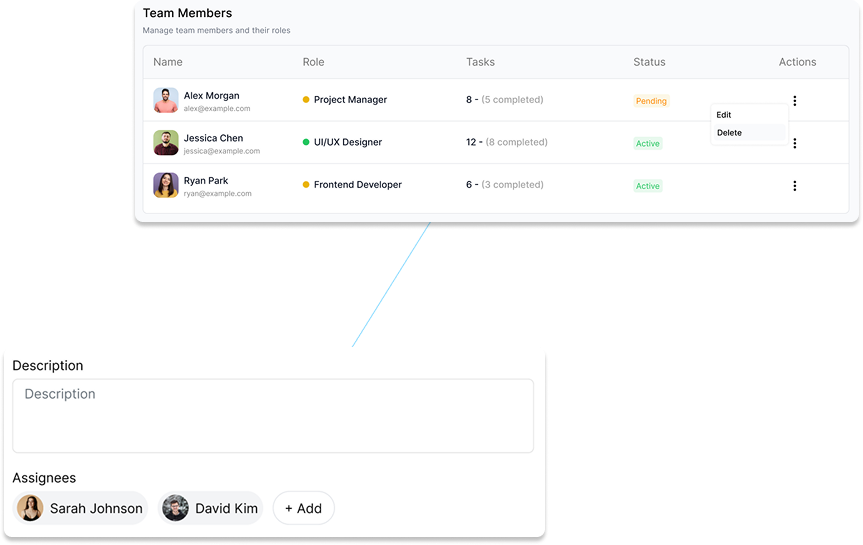
Task: Open the kebab menu for Ryan Park
Action: [794, 186]
